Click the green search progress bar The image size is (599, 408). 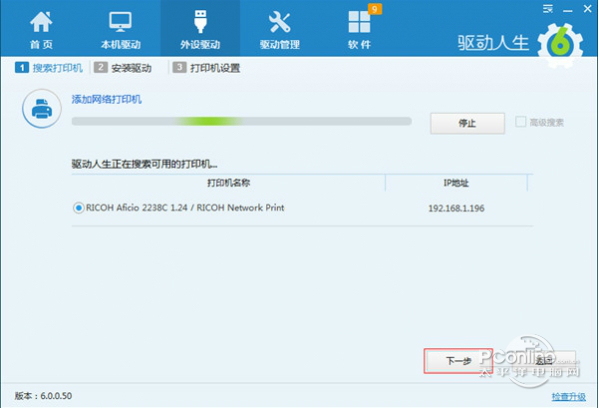click(x=241, y=121)
